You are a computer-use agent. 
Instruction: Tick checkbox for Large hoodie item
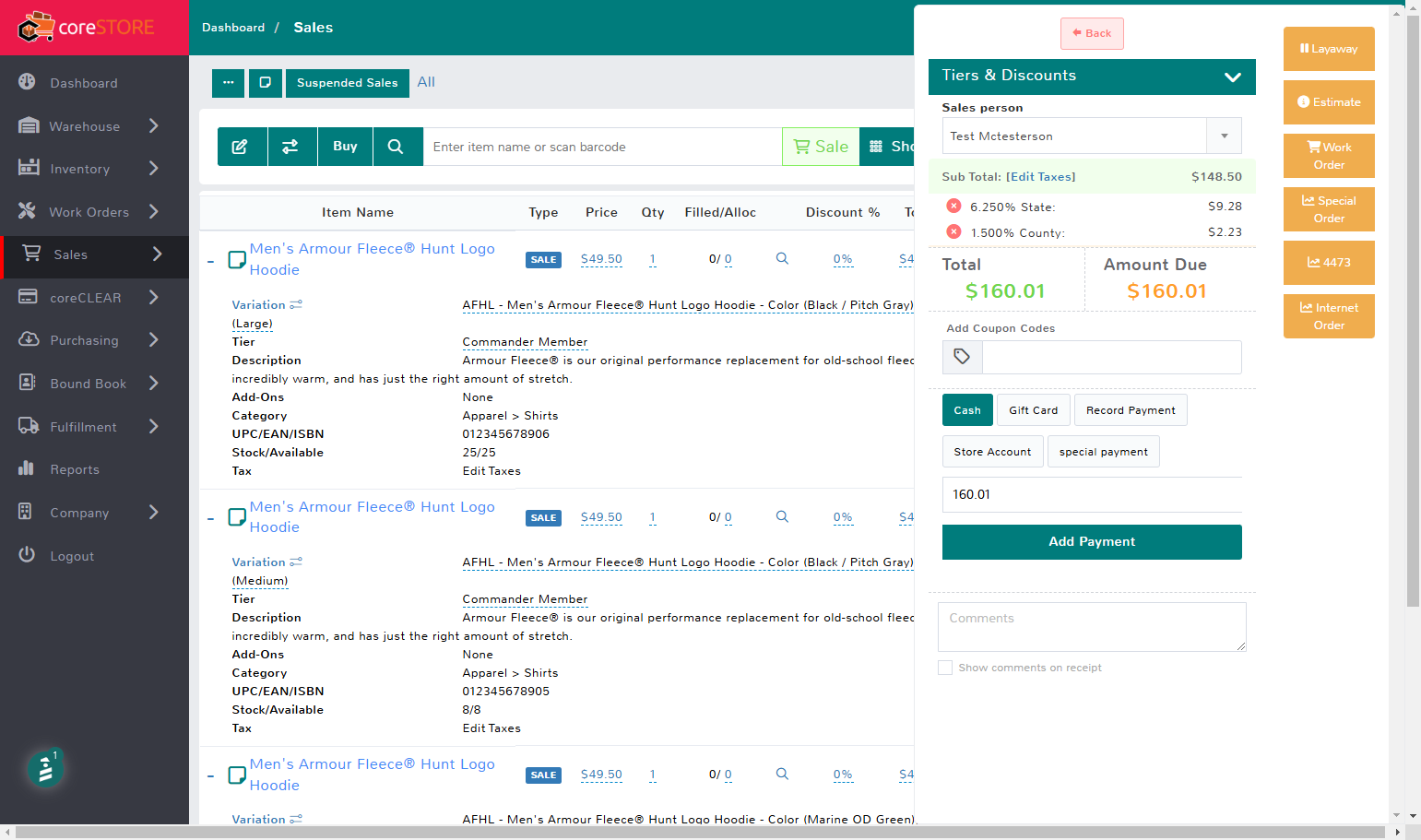[x=237, y=260]
